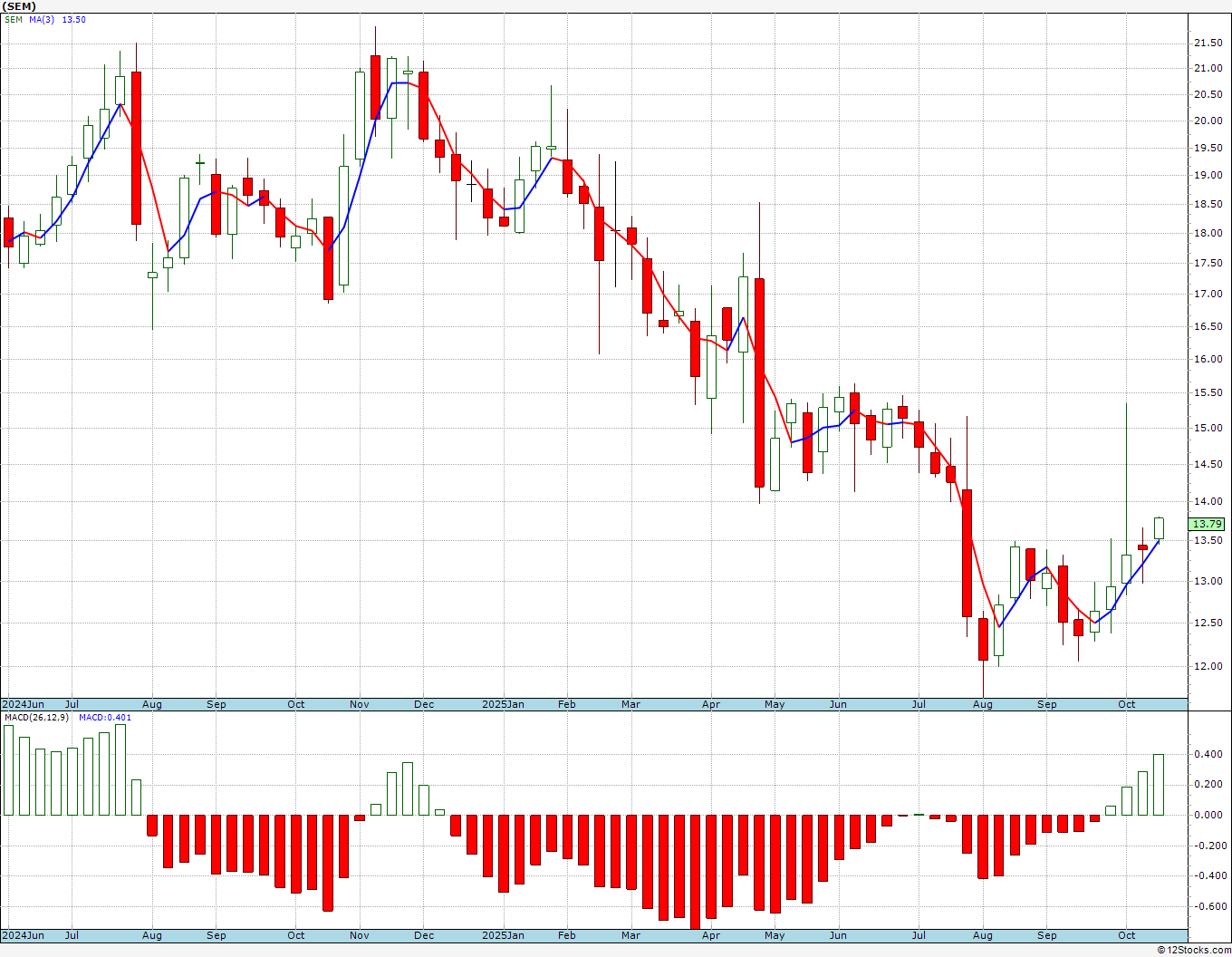1232x957 pixels.
Task: Select the tall red late-July 2024 candlestick
Action: 136,148
